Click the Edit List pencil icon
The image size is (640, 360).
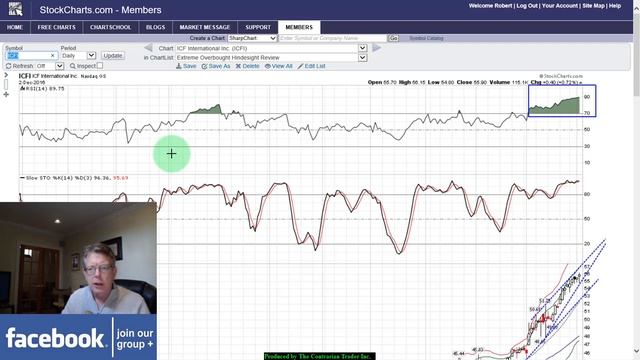click(x=300, y=66)
